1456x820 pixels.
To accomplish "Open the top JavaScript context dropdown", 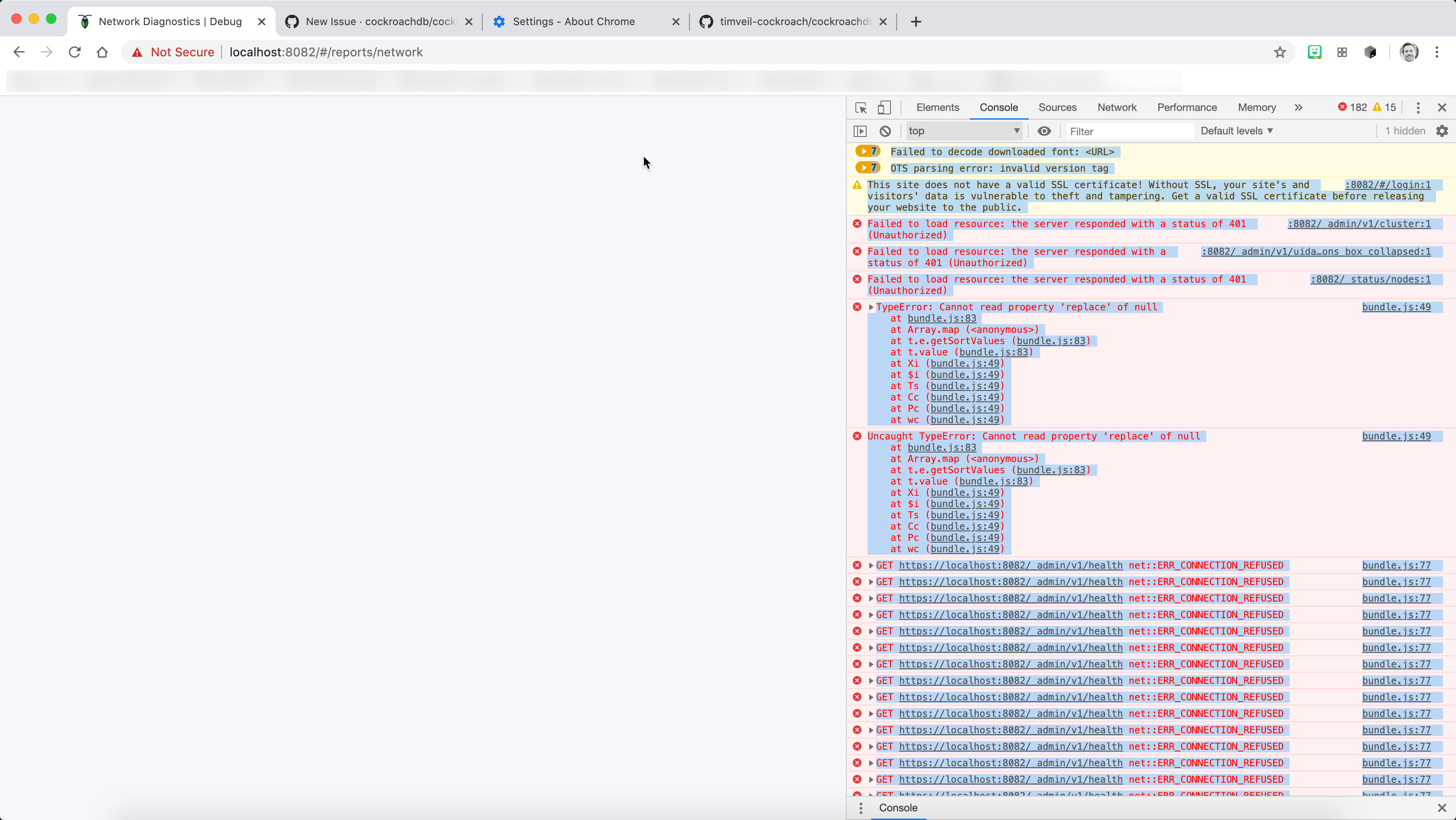I will (x=964, y=131).
